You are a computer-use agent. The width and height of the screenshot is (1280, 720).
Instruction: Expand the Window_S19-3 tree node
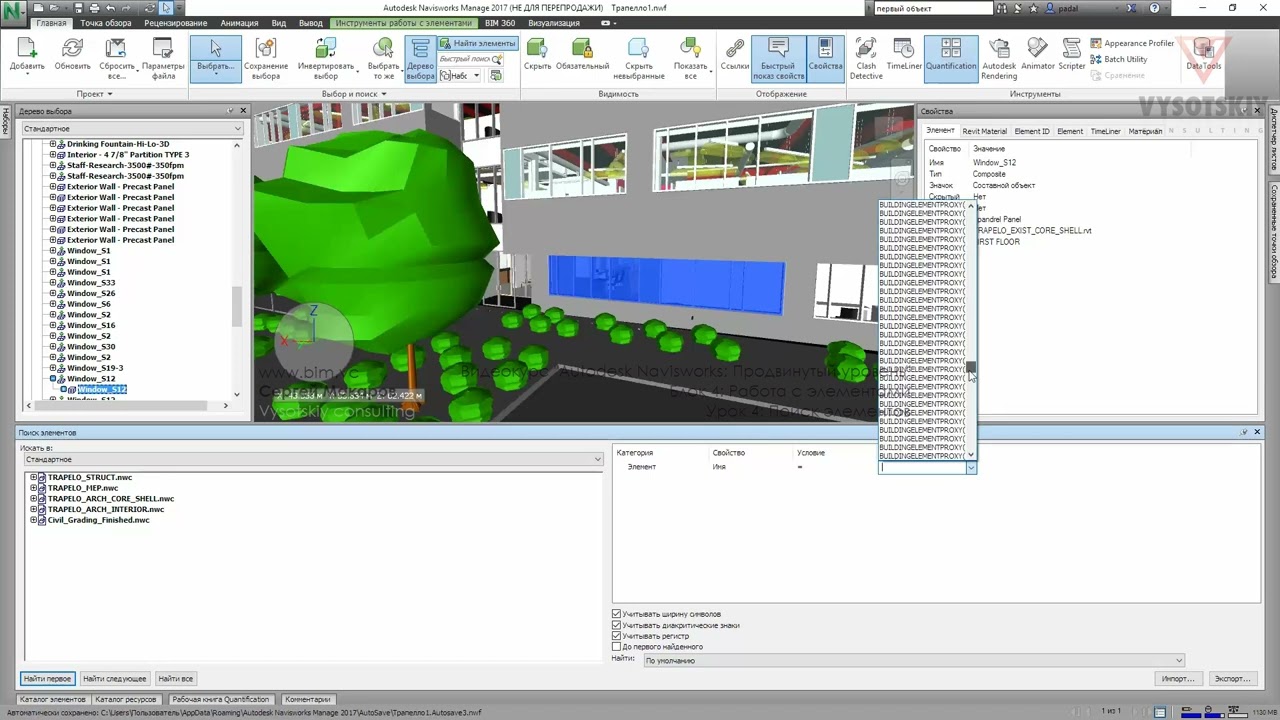(x=53, y=368)
